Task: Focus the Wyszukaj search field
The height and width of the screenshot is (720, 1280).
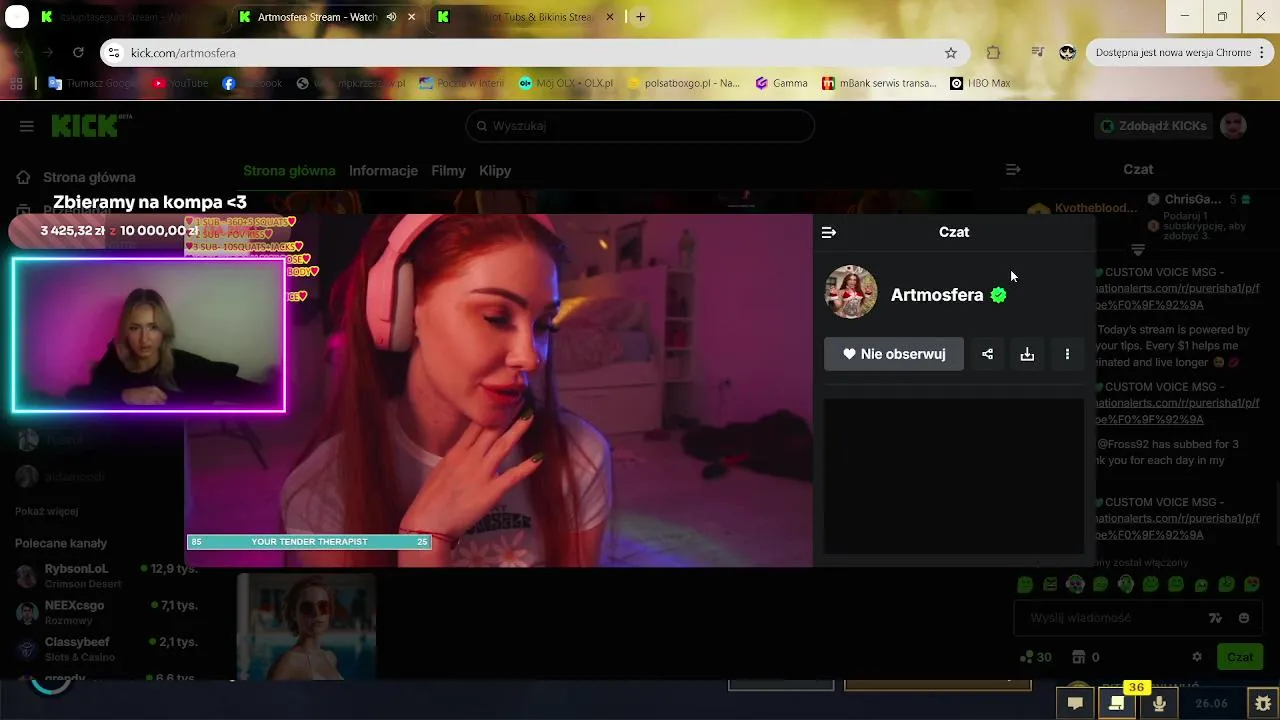Action: tap(640, 126)
